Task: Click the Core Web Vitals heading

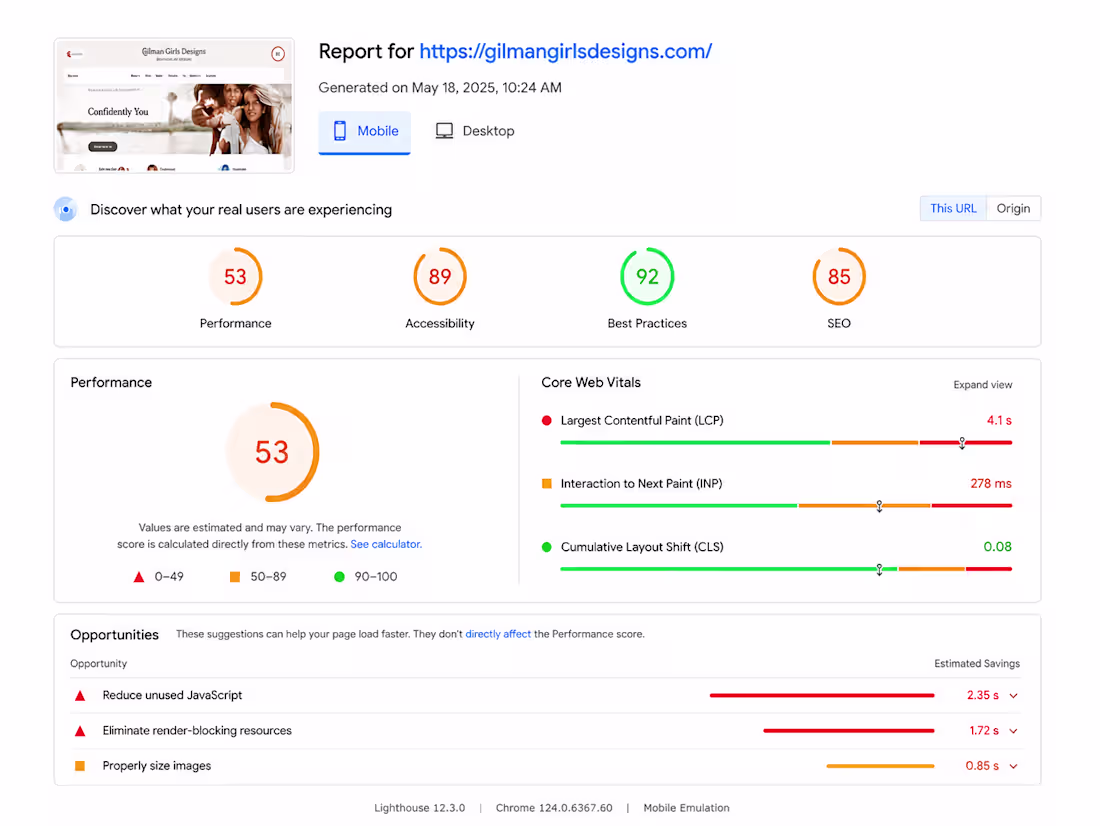Action: 591,382
